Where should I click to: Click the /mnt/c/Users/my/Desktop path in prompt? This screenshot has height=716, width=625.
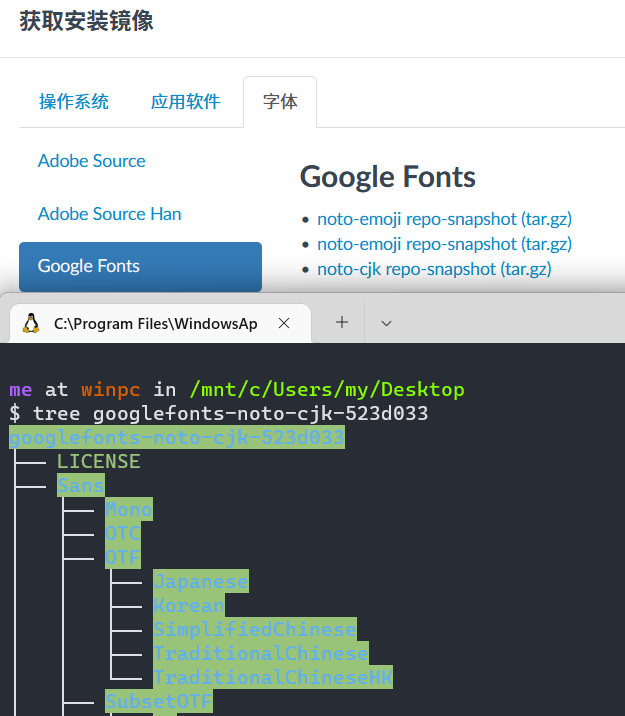(327, 390)
